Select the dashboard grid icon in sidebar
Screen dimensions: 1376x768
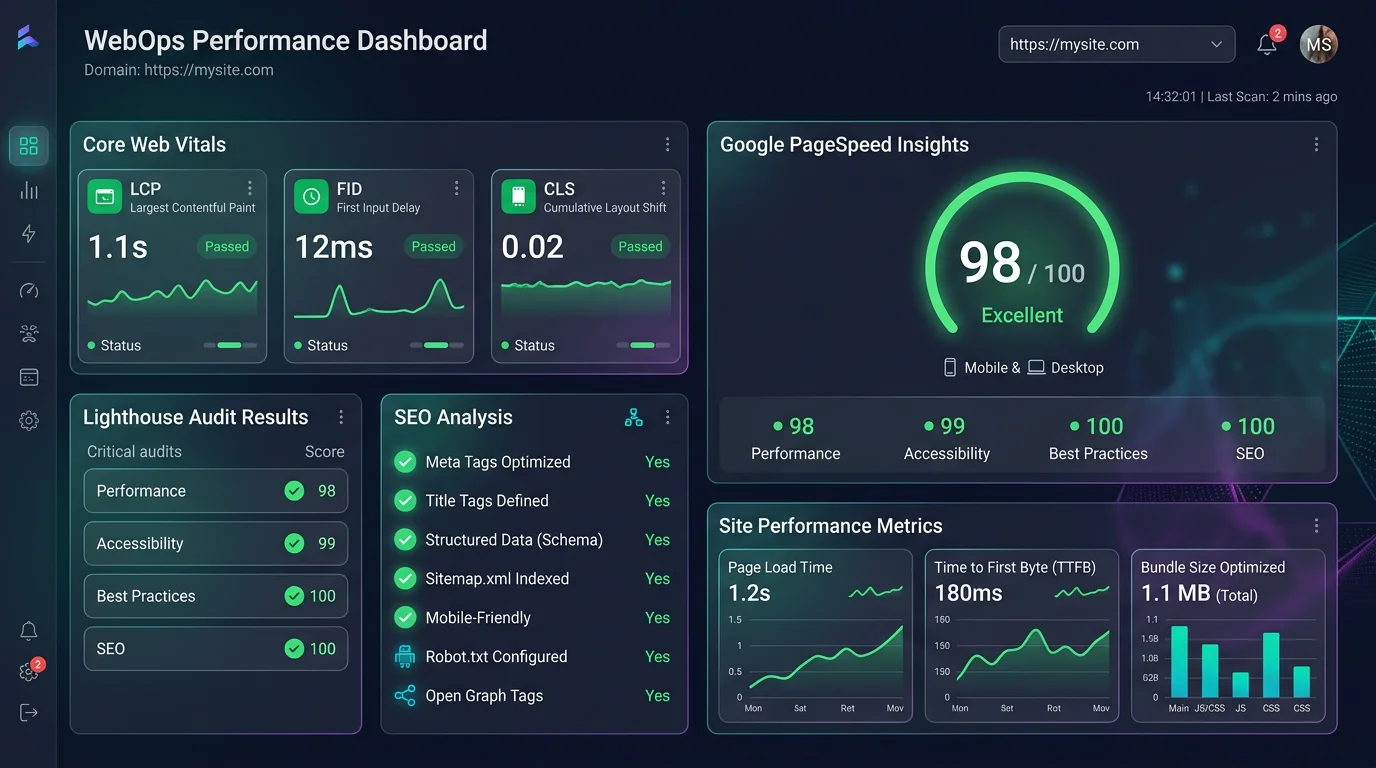point(28,146)
